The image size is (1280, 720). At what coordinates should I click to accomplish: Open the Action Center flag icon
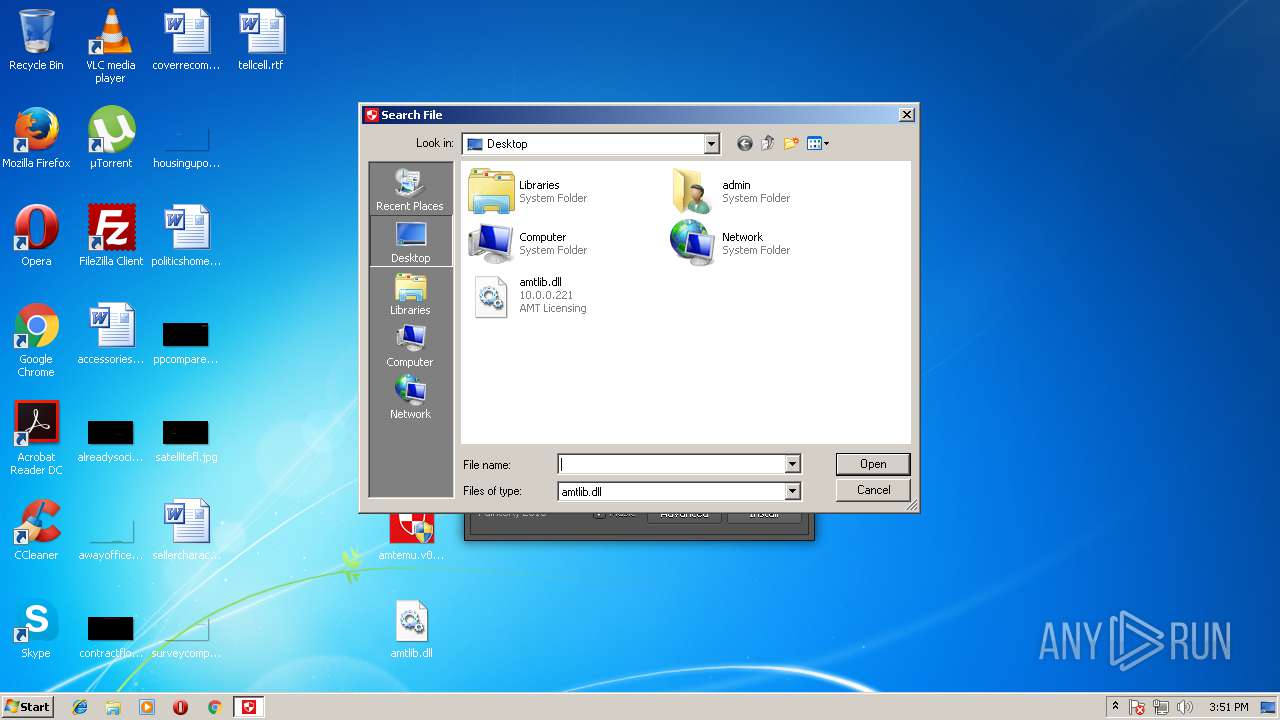1138,707
